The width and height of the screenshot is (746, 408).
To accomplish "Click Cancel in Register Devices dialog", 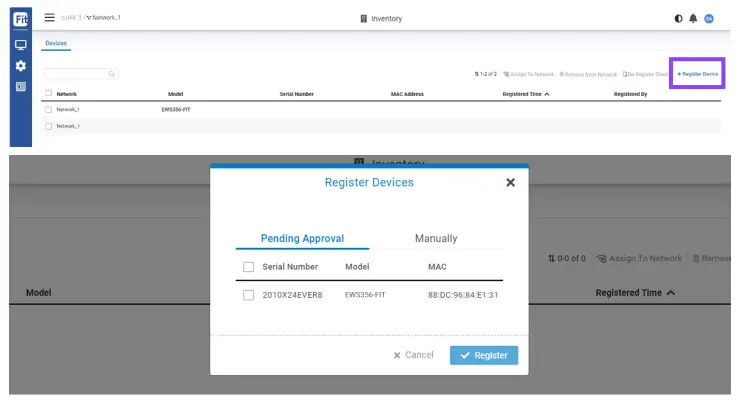I will point(413,355).
